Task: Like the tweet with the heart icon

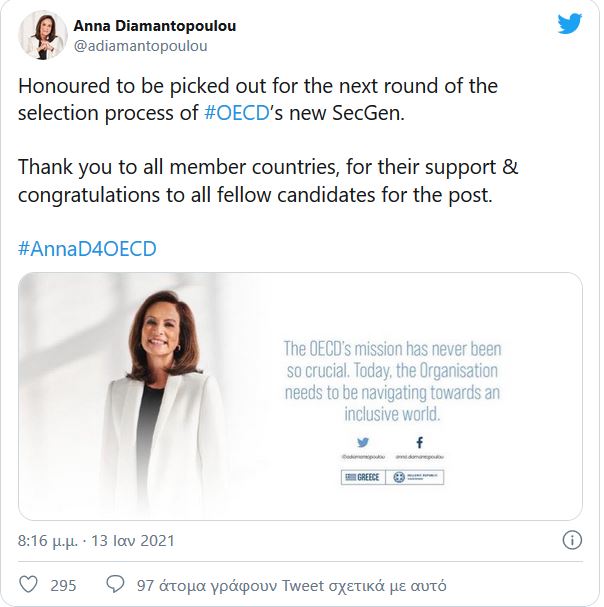Action: click(x=30, y=585)
